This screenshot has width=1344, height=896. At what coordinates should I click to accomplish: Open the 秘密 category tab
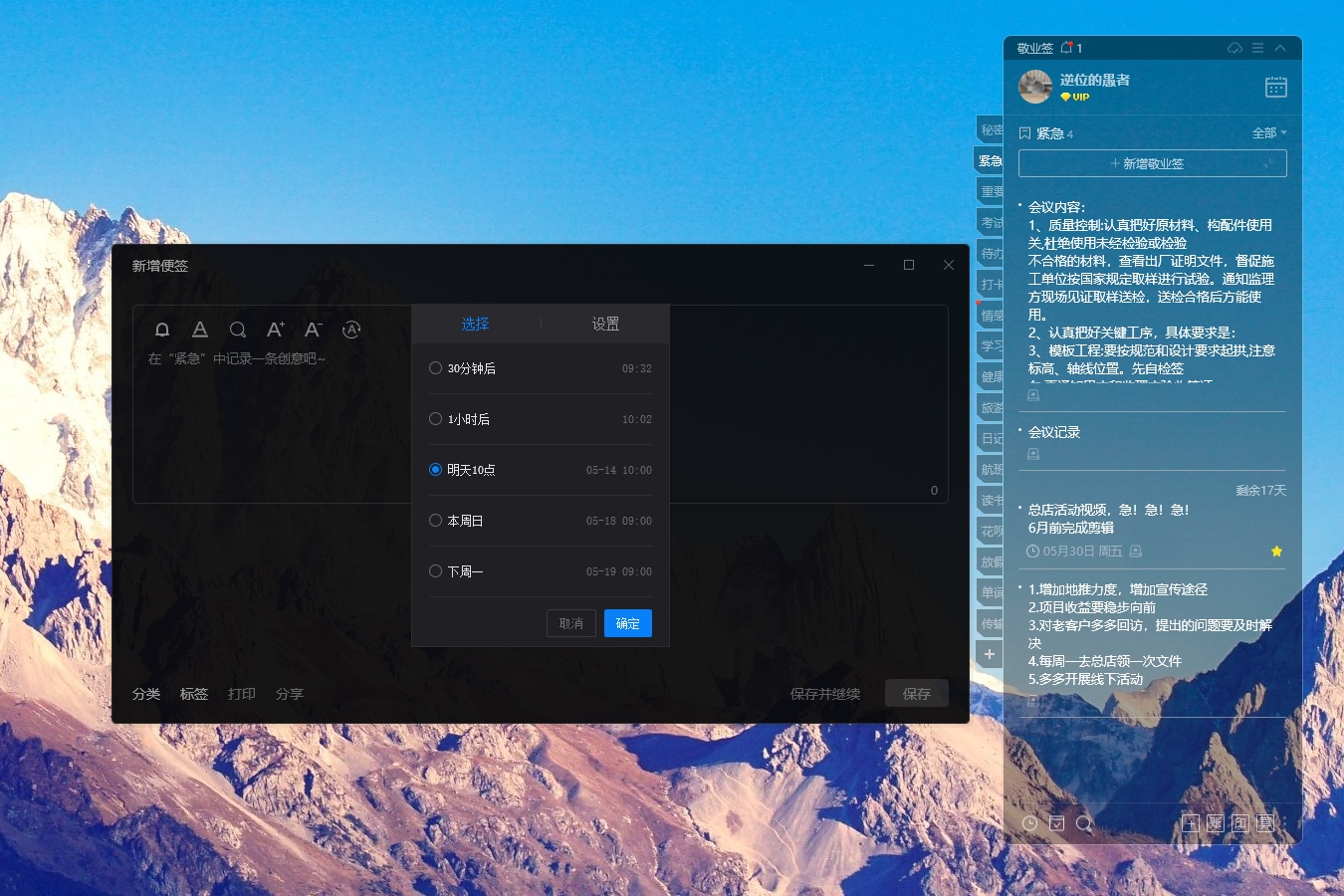[990, 129]
